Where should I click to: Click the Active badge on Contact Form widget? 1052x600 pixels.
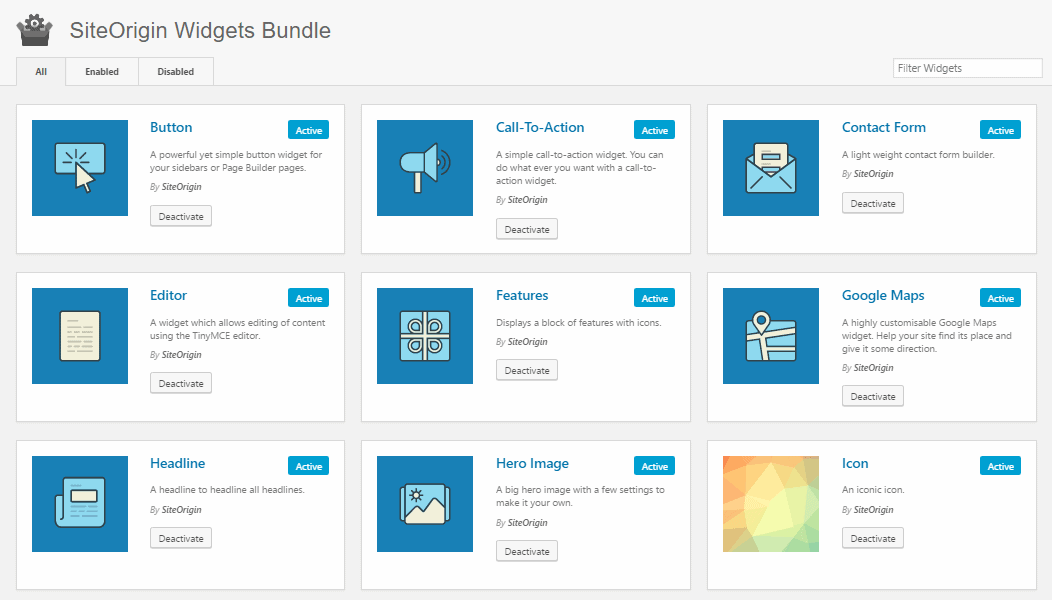click(x=1000, y=130)
